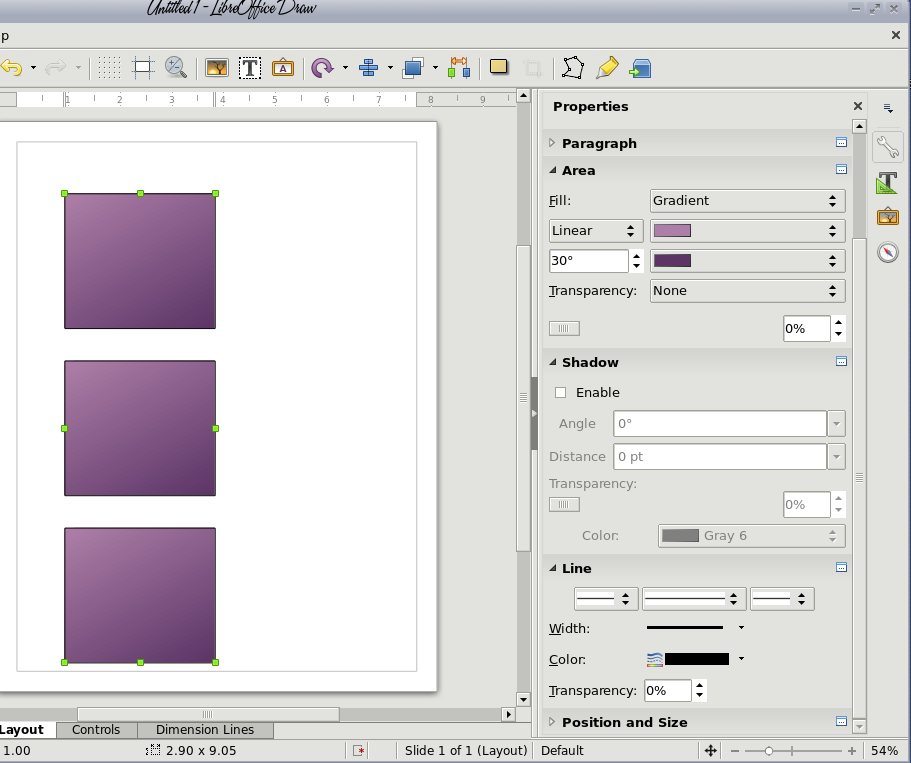This screenshot has width=911, height=763.
Task: Collapse the Line panel
Action: [x=553, y=568]
